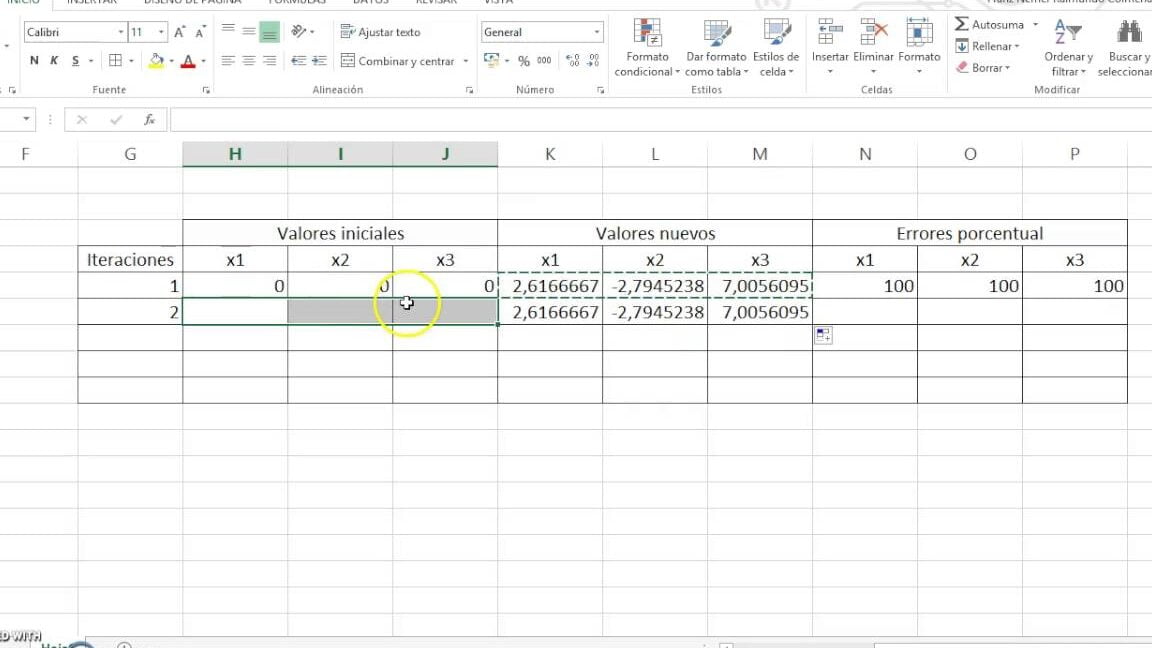Click the increase font size icon

click(x=180, y=32)
